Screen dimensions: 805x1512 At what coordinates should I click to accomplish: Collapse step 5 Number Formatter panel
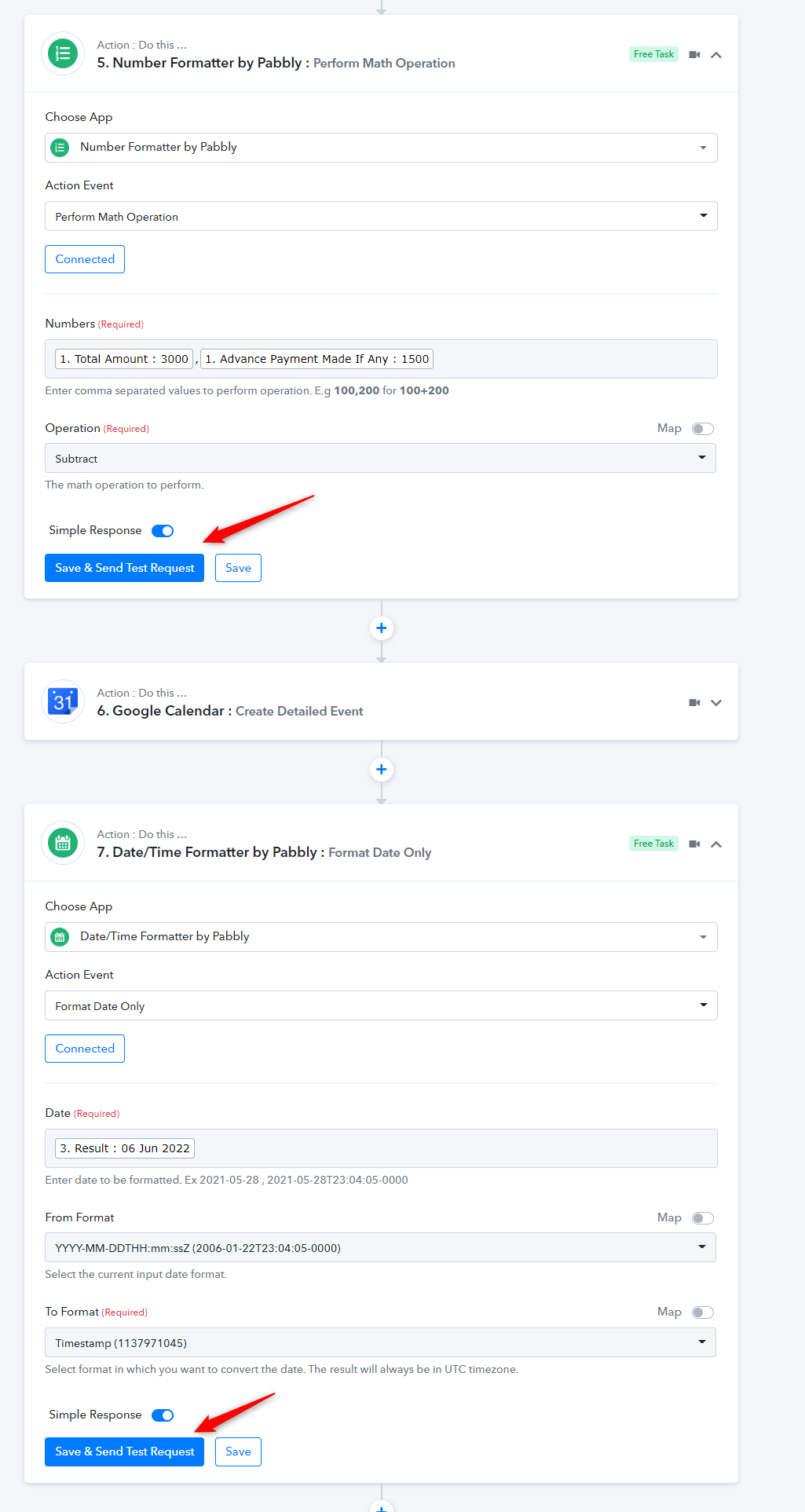(x=716, y=55)
